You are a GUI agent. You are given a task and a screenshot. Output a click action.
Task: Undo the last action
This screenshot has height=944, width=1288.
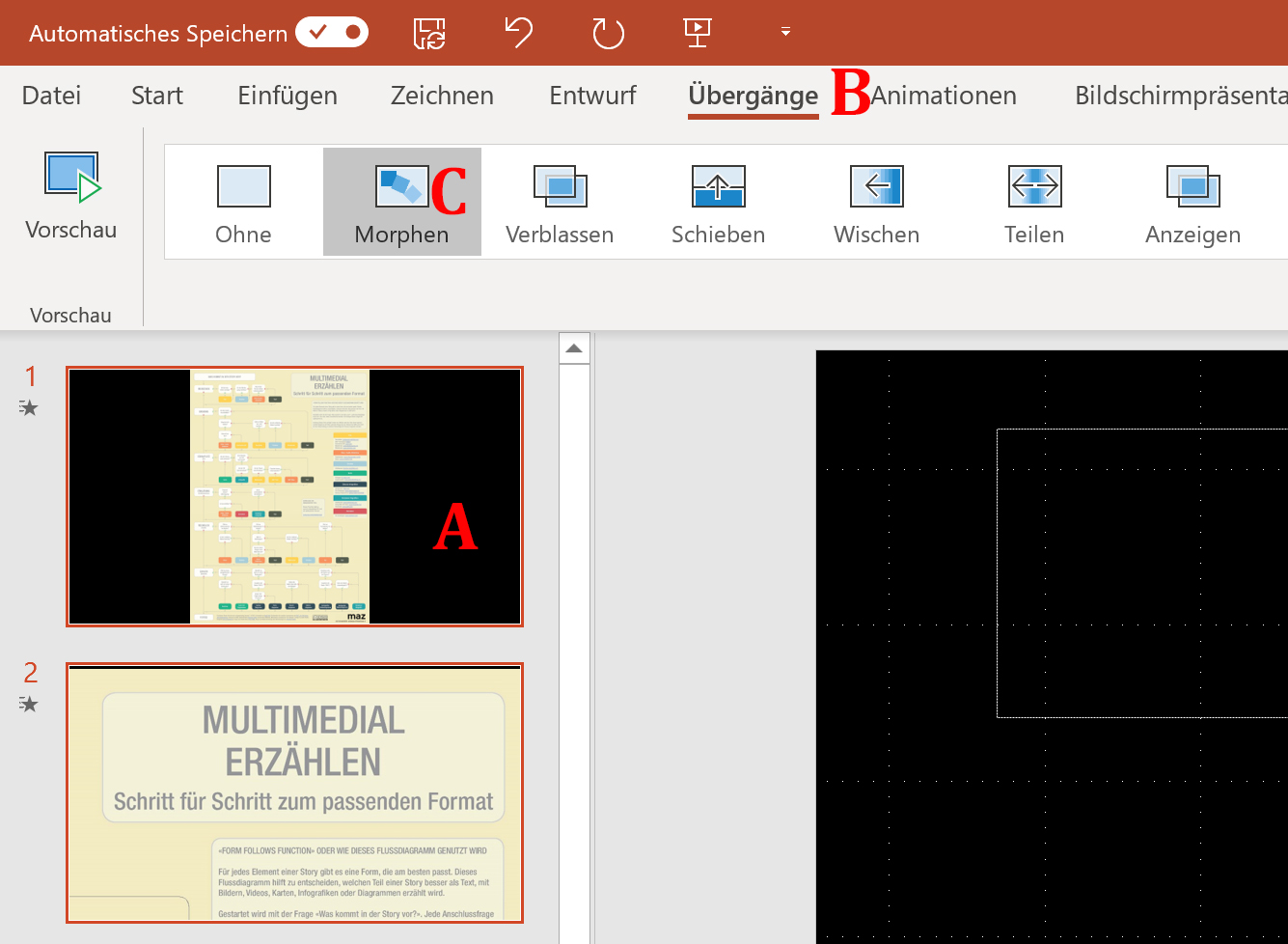[x=518, y=33]
